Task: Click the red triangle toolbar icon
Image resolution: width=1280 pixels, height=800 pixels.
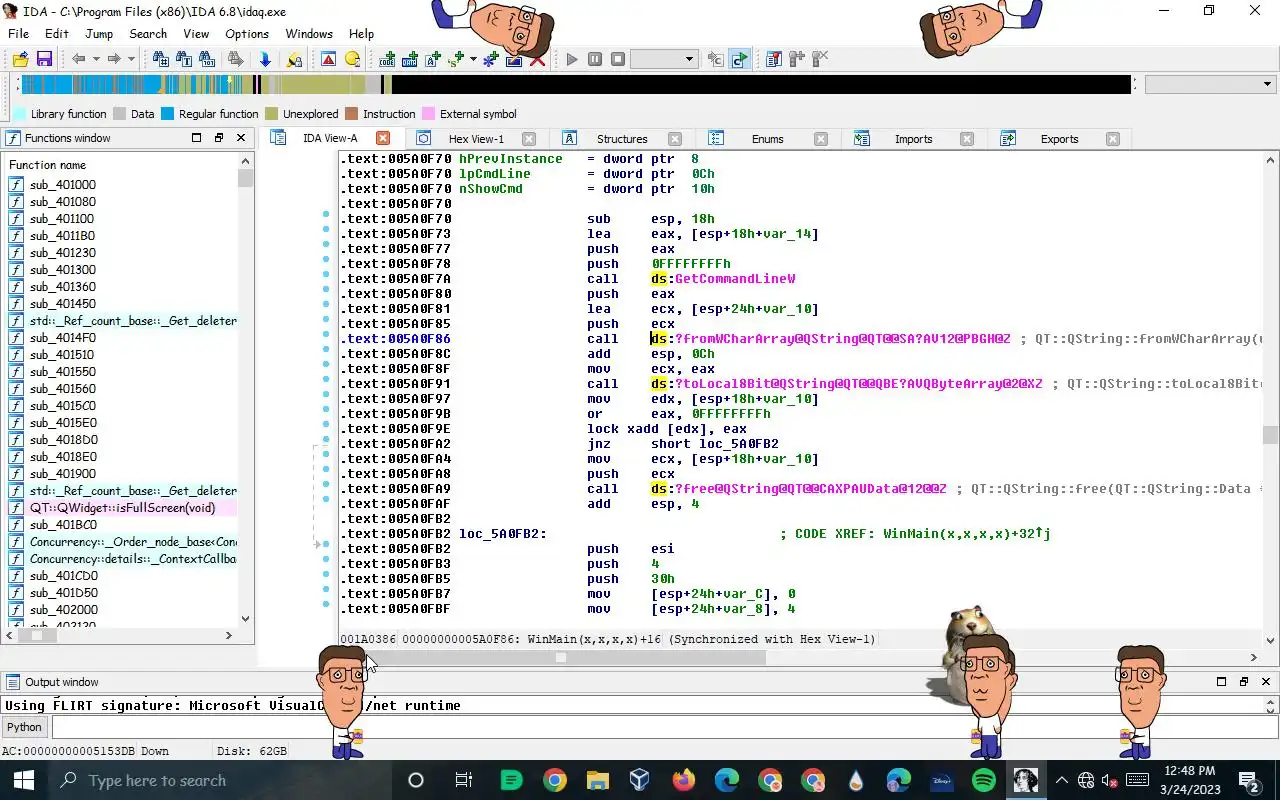Action: coord(328,59)
